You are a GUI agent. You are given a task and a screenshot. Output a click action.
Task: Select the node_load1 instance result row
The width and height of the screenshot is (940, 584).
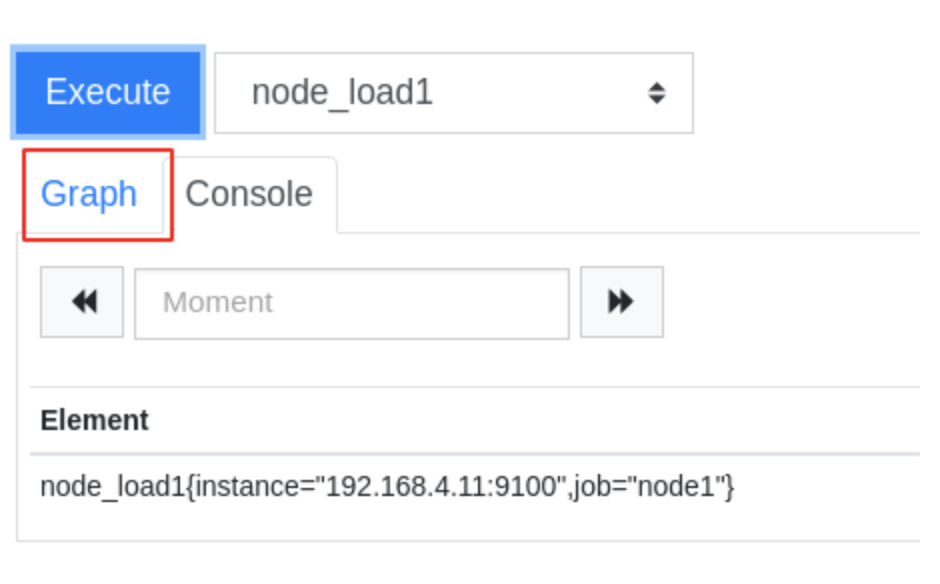475,486
